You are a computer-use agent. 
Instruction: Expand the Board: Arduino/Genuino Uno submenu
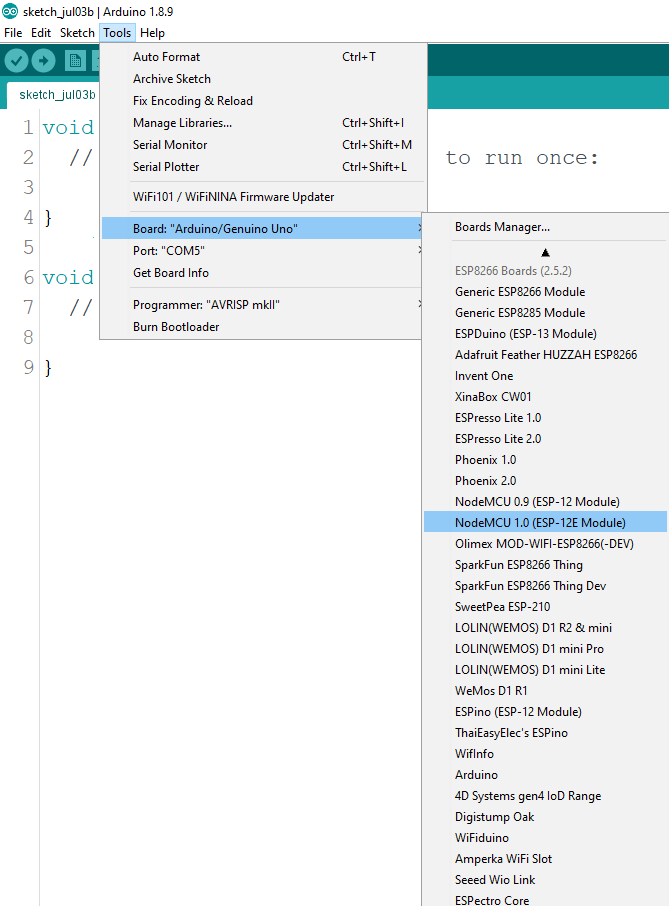tap(263, 228)
